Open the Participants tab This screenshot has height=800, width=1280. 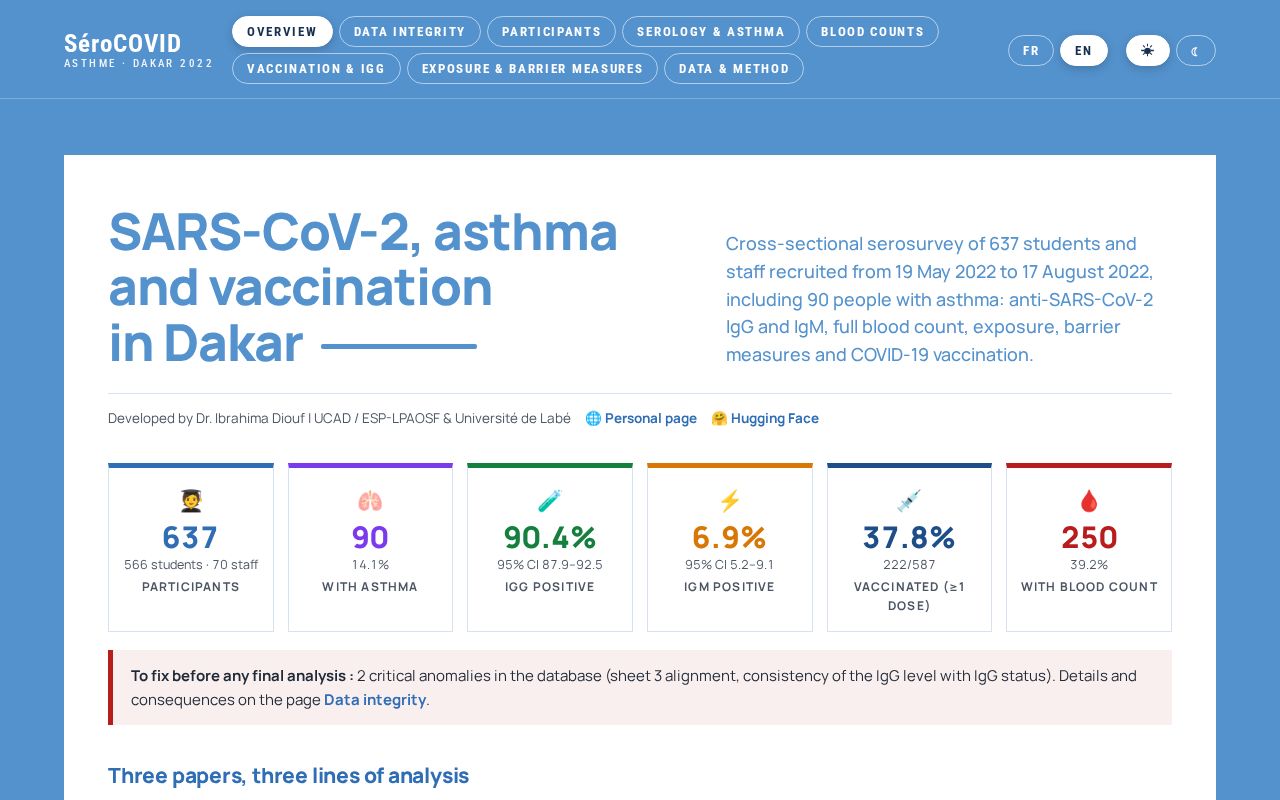552,31
